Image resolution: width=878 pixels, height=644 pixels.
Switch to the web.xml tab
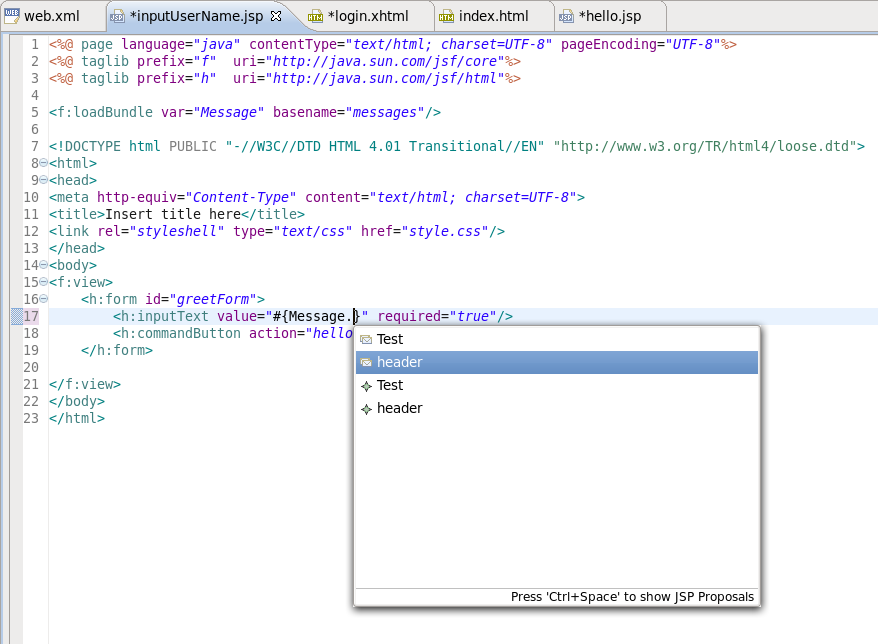tap(51, 16)
